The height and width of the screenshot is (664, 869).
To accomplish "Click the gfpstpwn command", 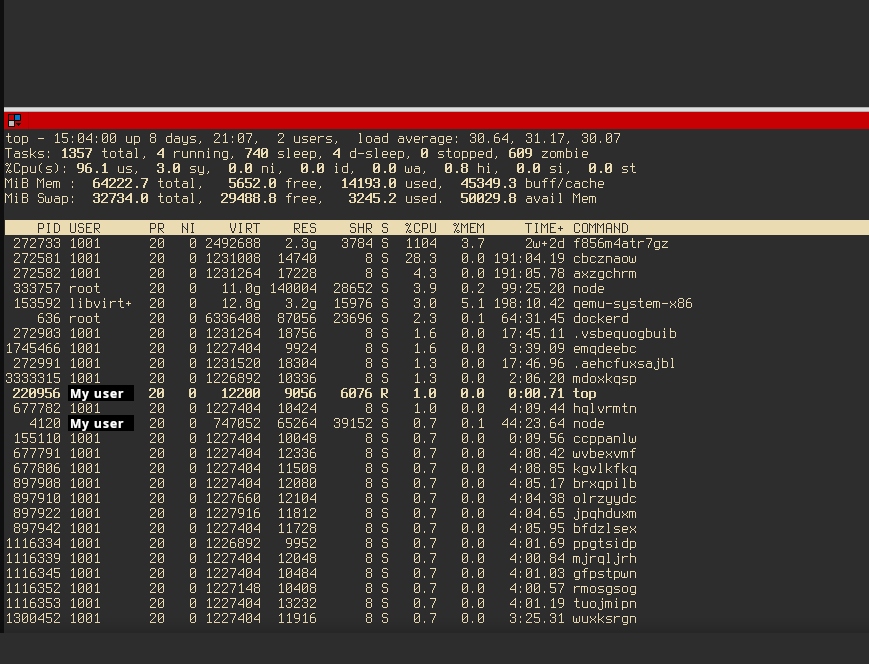I will tap(605, 573).
